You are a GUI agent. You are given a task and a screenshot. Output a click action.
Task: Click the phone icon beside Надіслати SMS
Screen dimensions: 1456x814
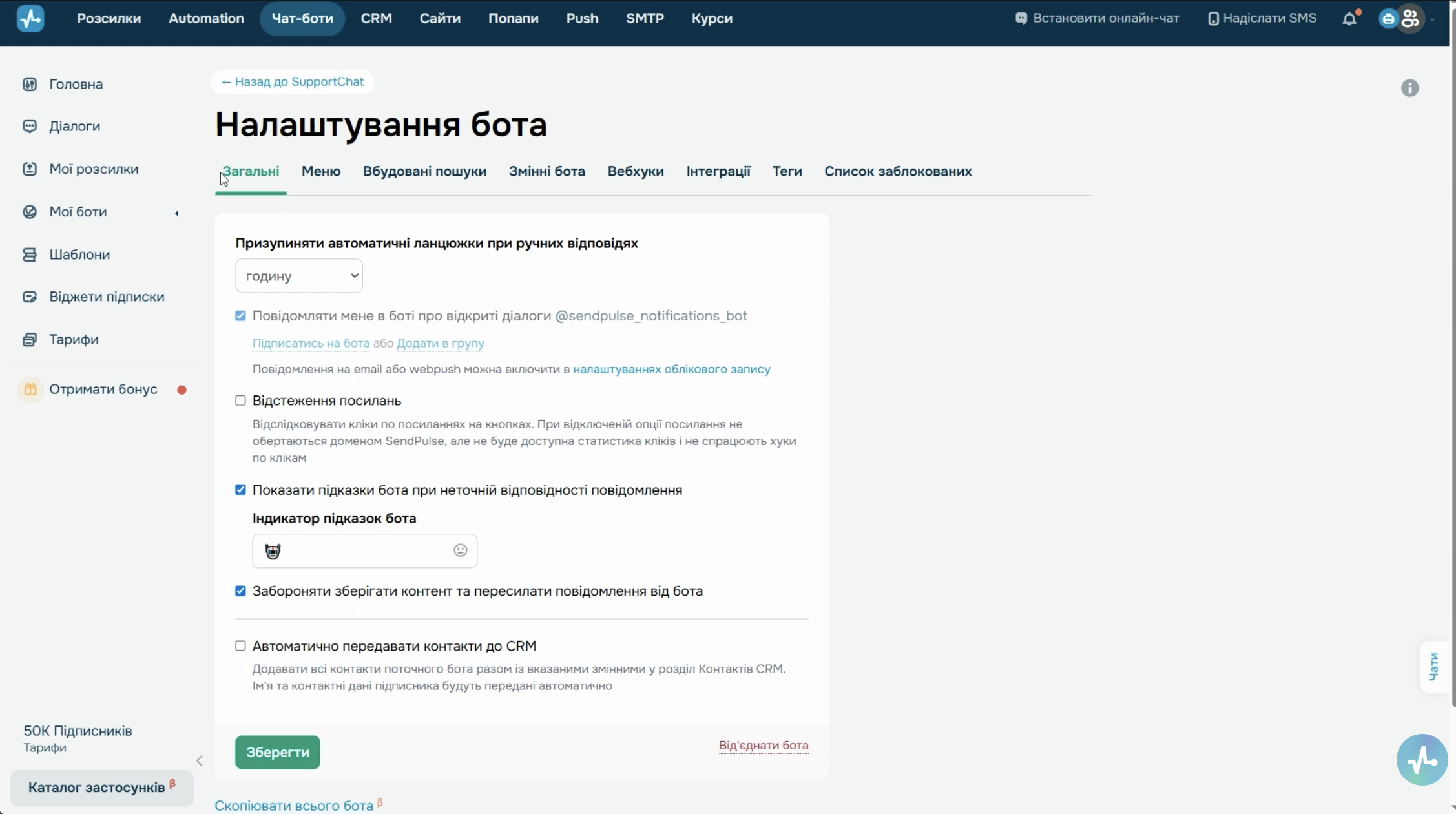(1213, 19)
